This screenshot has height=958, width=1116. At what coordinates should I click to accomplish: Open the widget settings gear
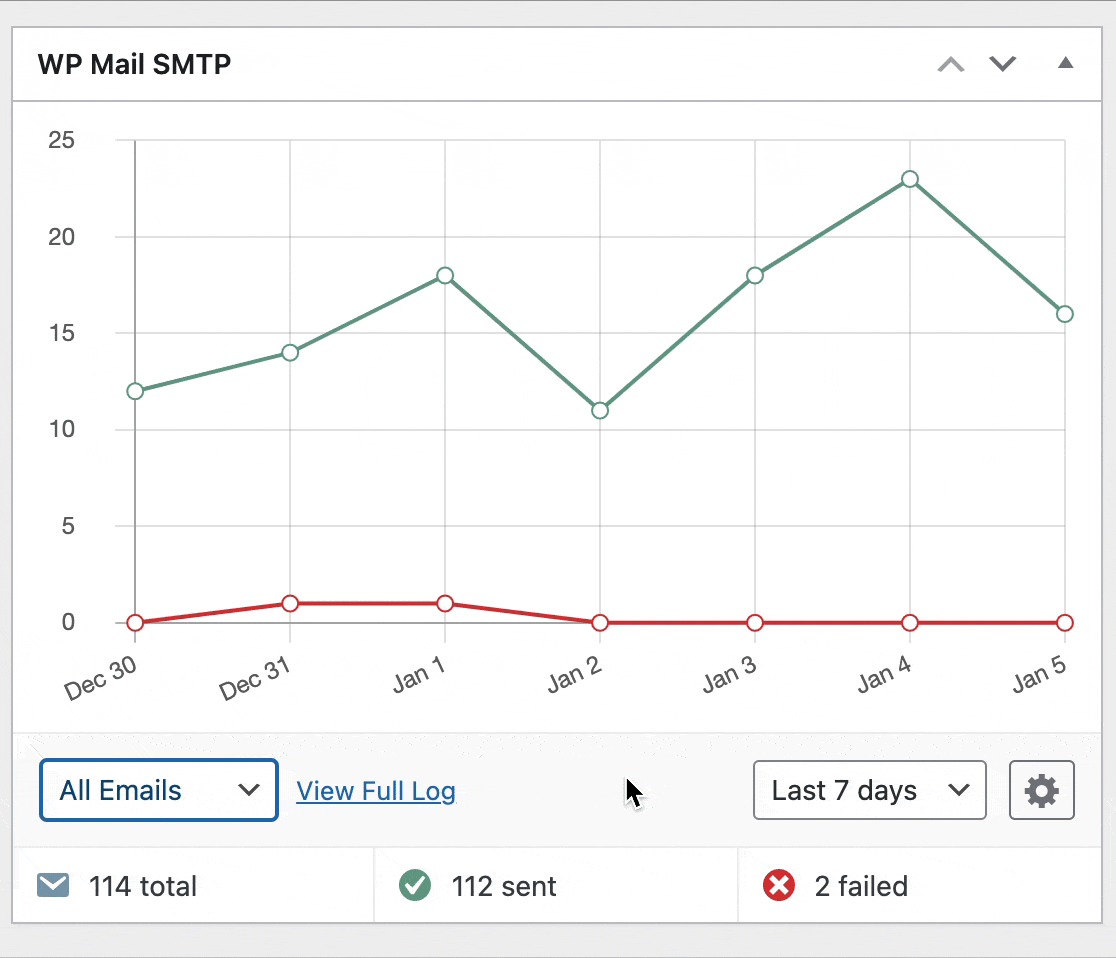1041,790
